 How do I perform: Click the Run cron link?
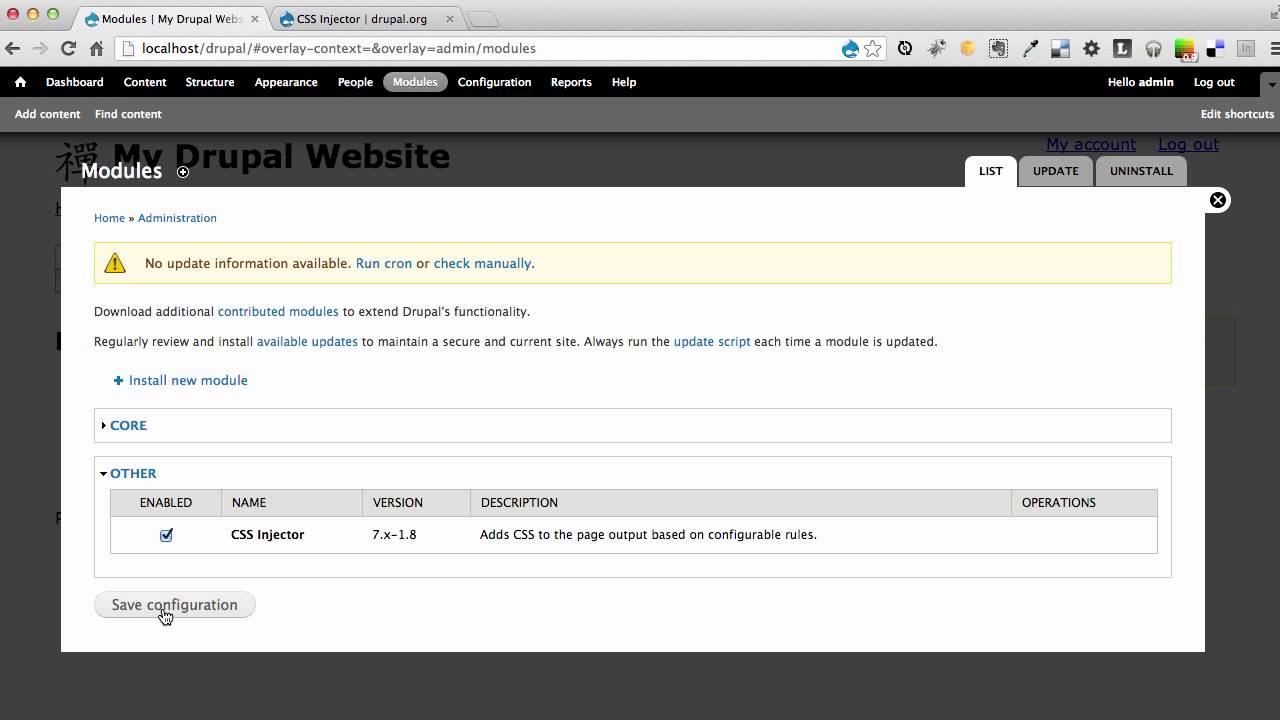384,263
